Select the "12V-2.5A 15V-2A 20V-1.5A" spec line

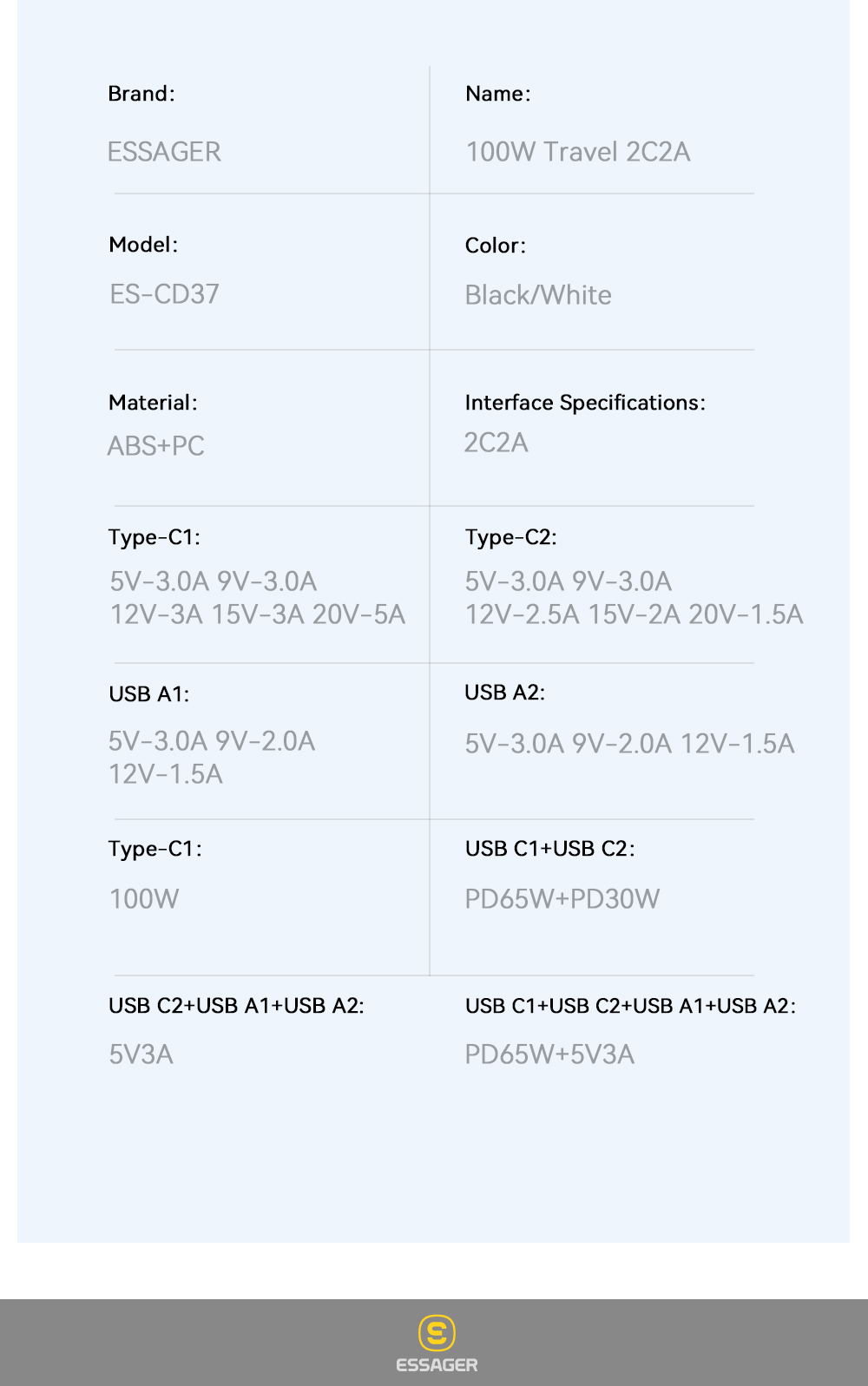pos(634,614)
